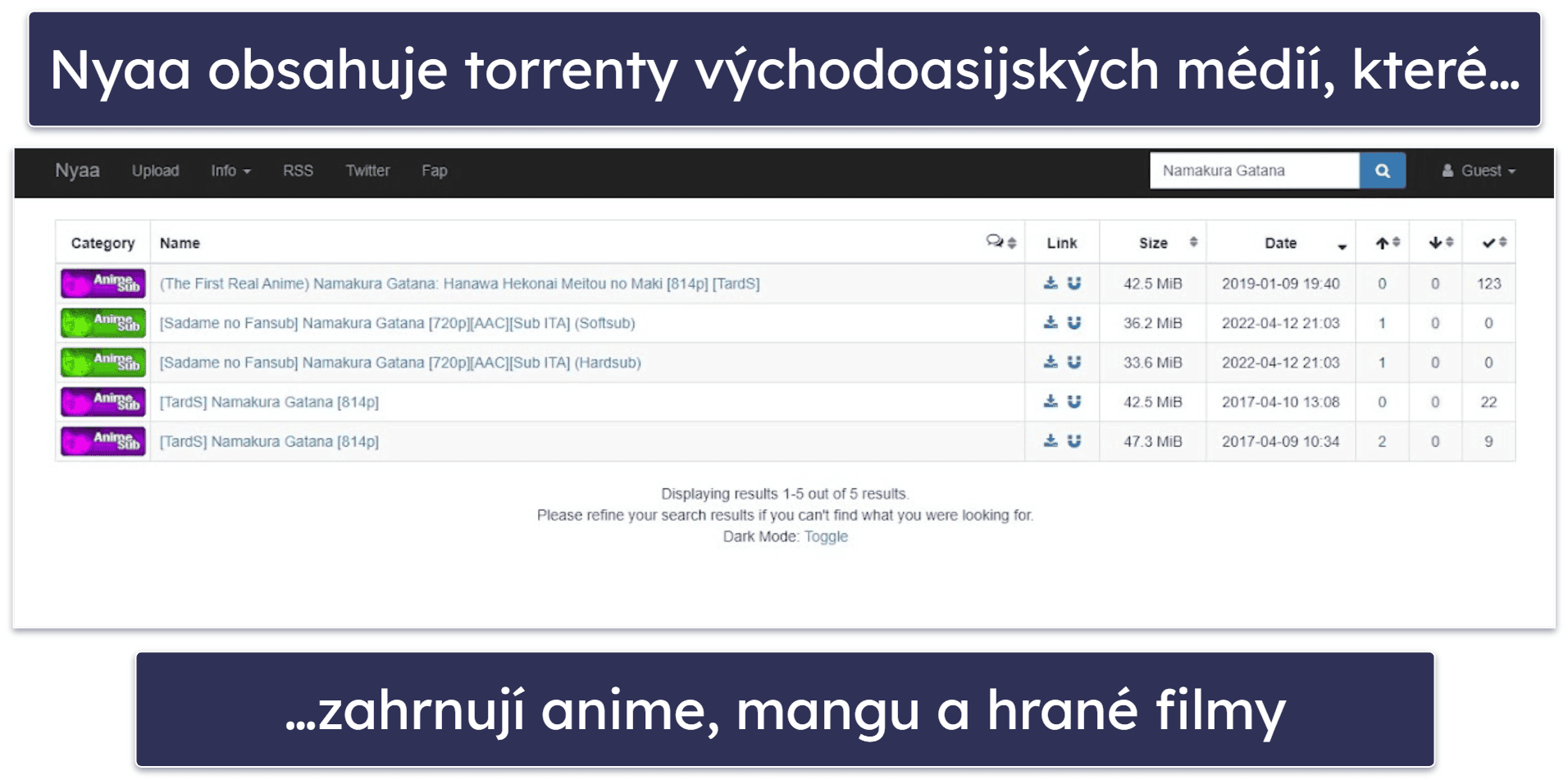Image resolution: width=1568 pixels, height=780 pixels.
Task: Open magnet link for Sadame Softsub row
Action: click(1073, 322)
